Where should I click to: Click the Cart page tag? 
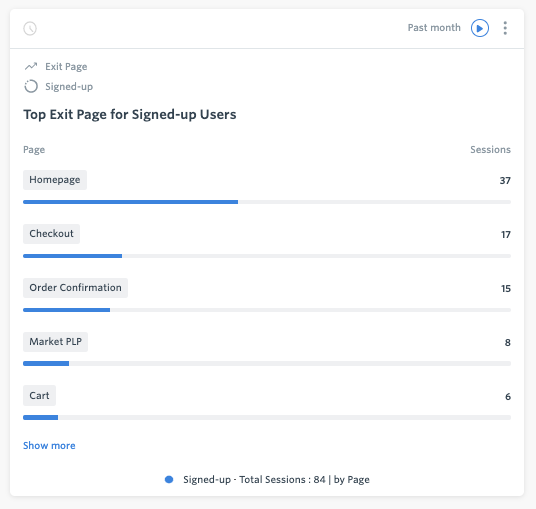click(39, 396)
